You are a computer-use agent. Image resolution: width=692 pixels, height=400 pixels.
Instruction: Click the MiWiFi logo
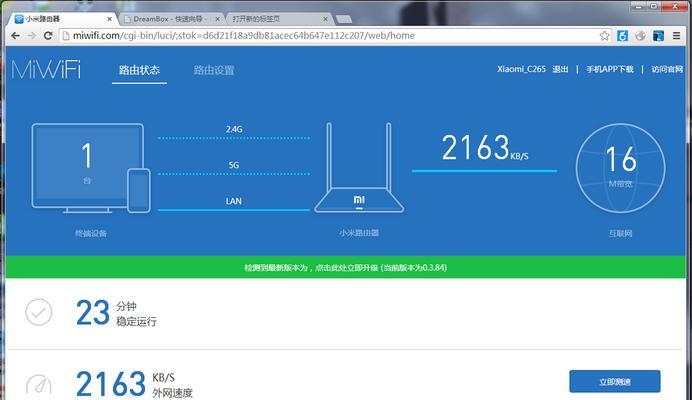tap(46, 70)
